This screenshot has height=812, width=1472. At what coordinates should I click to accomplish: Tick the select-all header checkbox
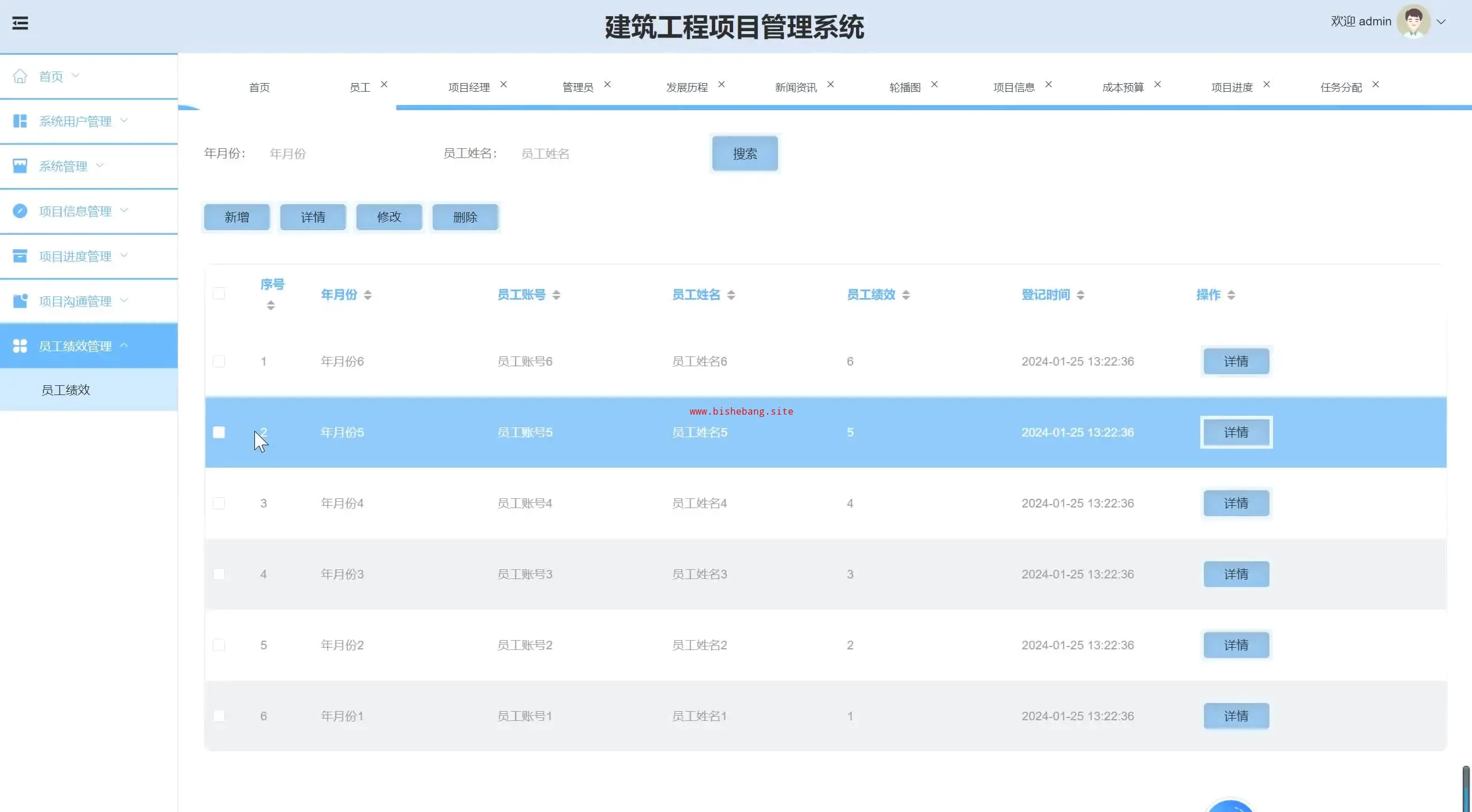click(x=219, y=294)
